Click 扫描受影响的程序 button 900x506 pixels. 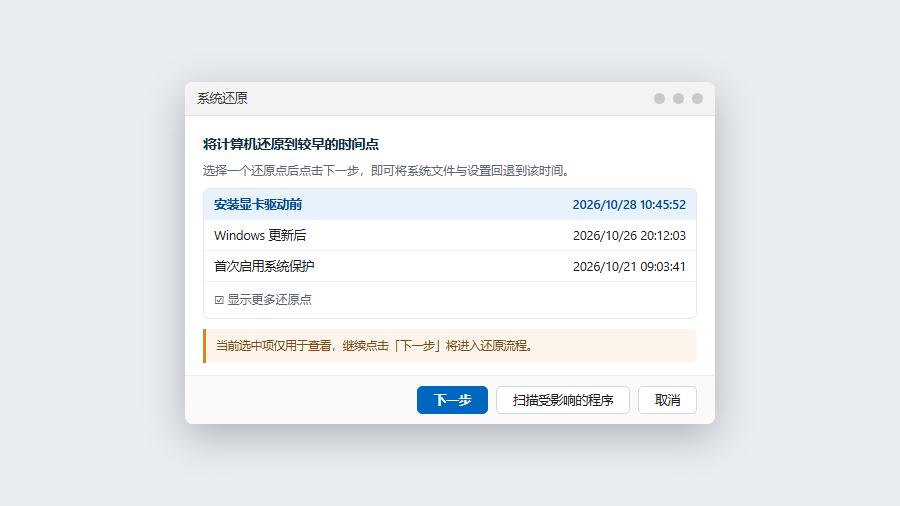563,400
